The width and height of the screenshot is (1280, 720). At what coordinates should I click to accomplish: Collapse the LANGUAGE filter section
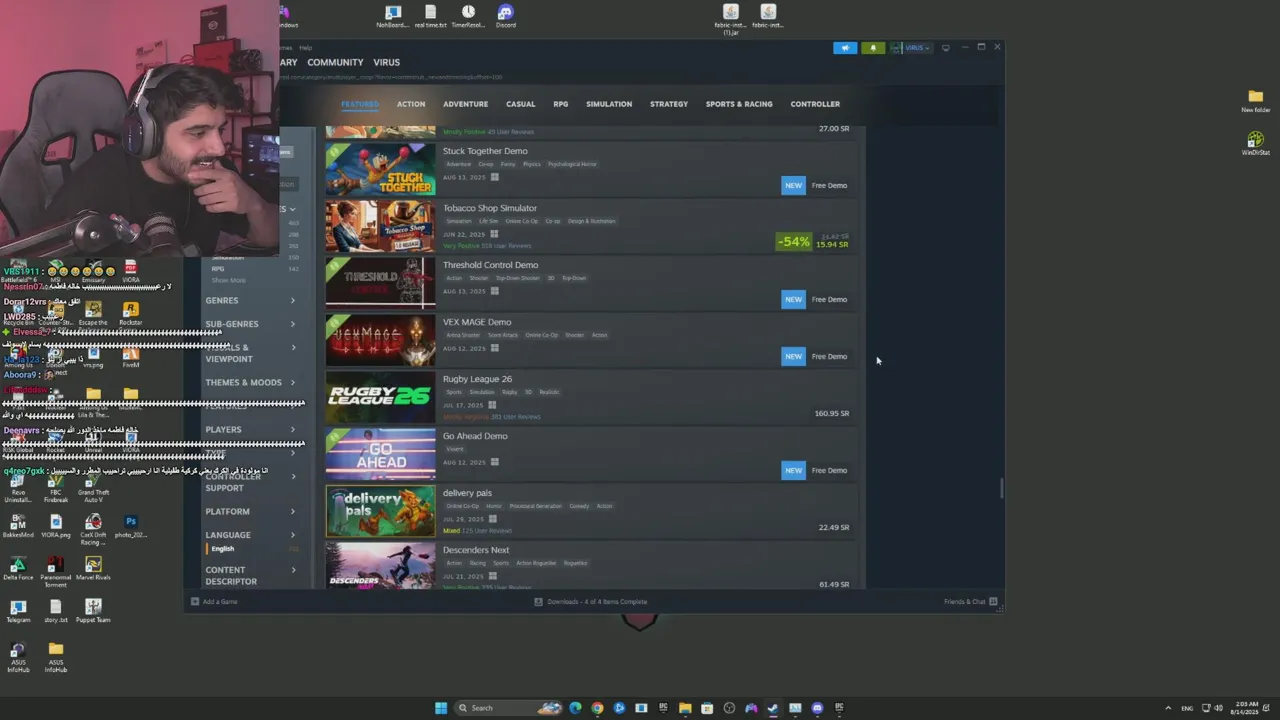251,535
